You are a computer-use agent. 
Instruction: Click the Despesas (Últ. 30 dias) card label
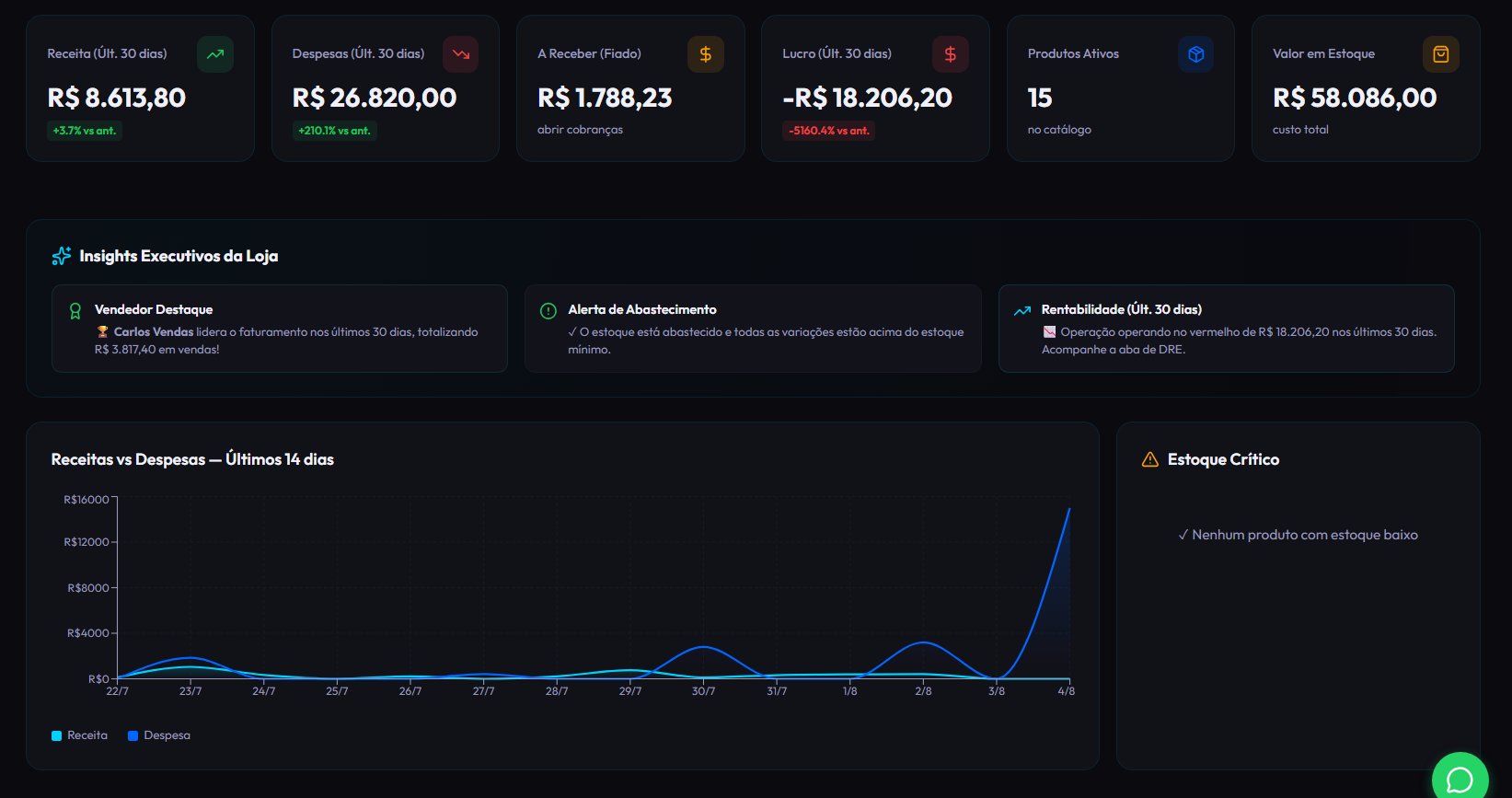pos(358,54)
